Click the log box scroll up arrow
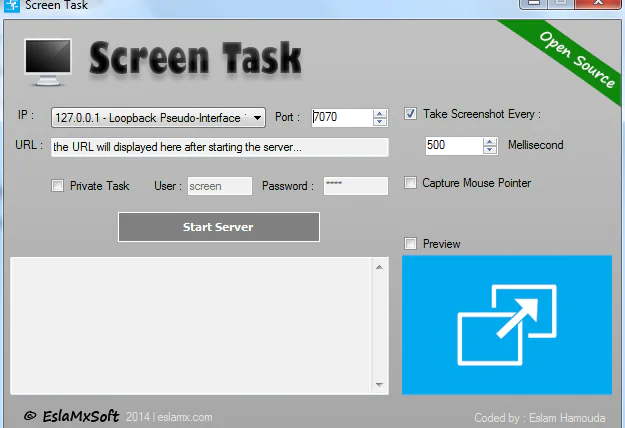 (379, 267)
